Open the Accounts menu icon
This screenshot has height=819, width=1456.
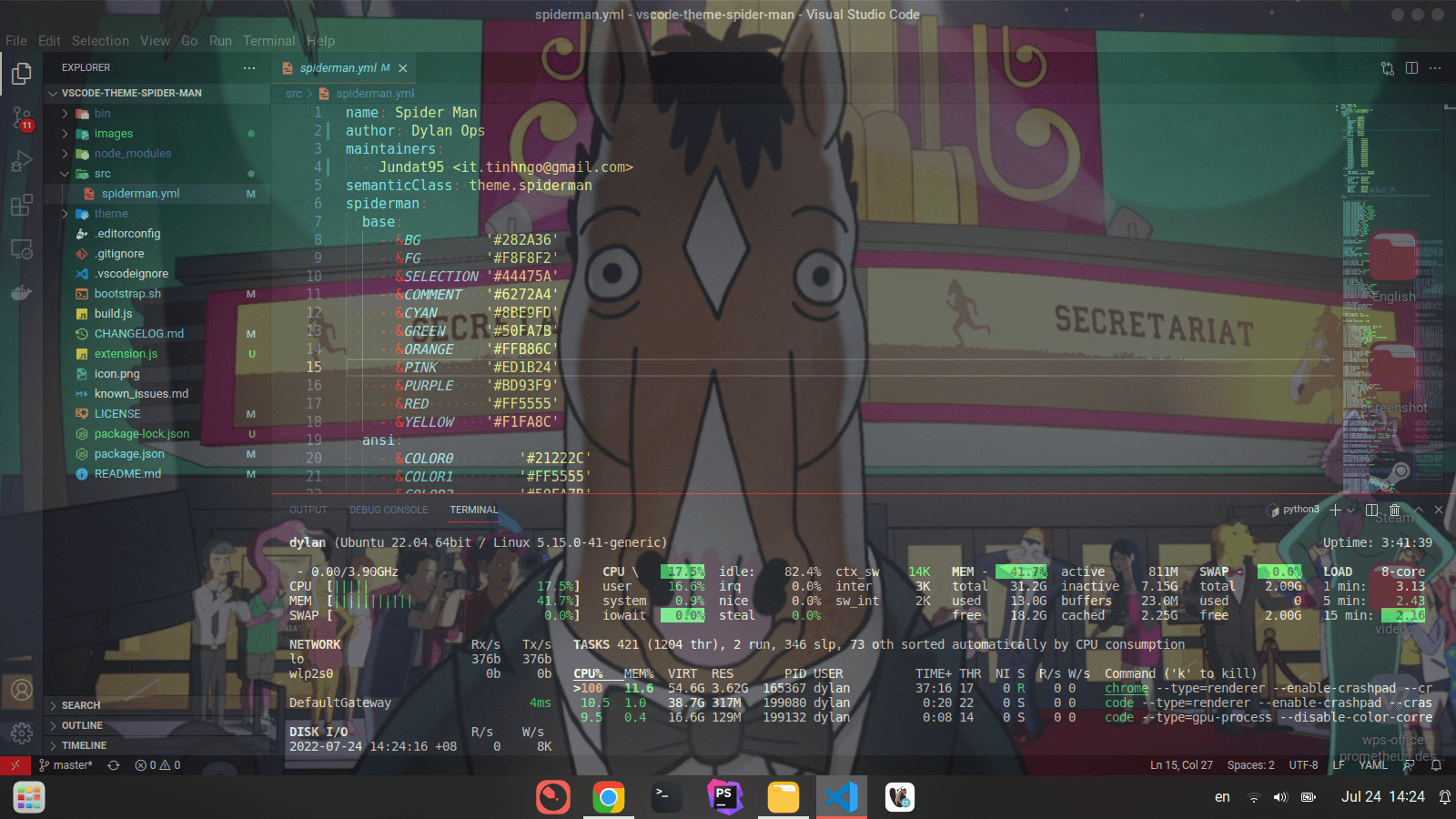click(22, 690)
